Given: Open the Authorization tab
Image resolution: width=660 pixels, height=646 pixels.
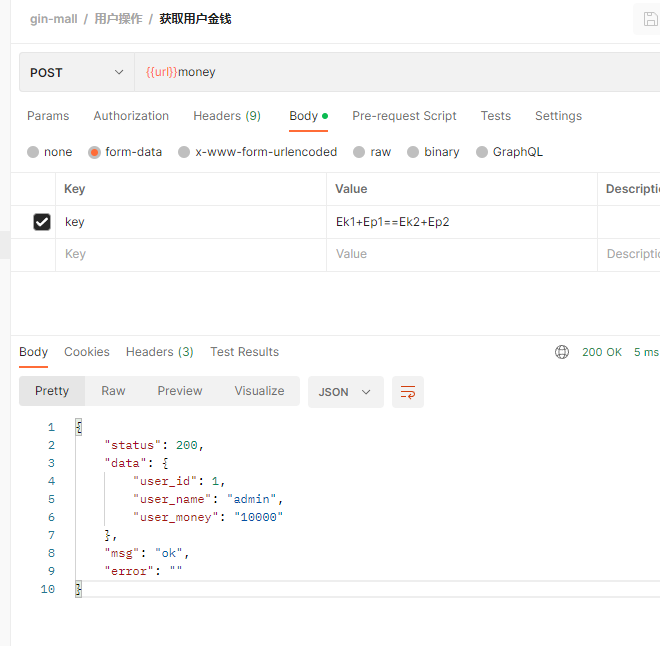Looking at the screenshot, I should tap(131, 116).
